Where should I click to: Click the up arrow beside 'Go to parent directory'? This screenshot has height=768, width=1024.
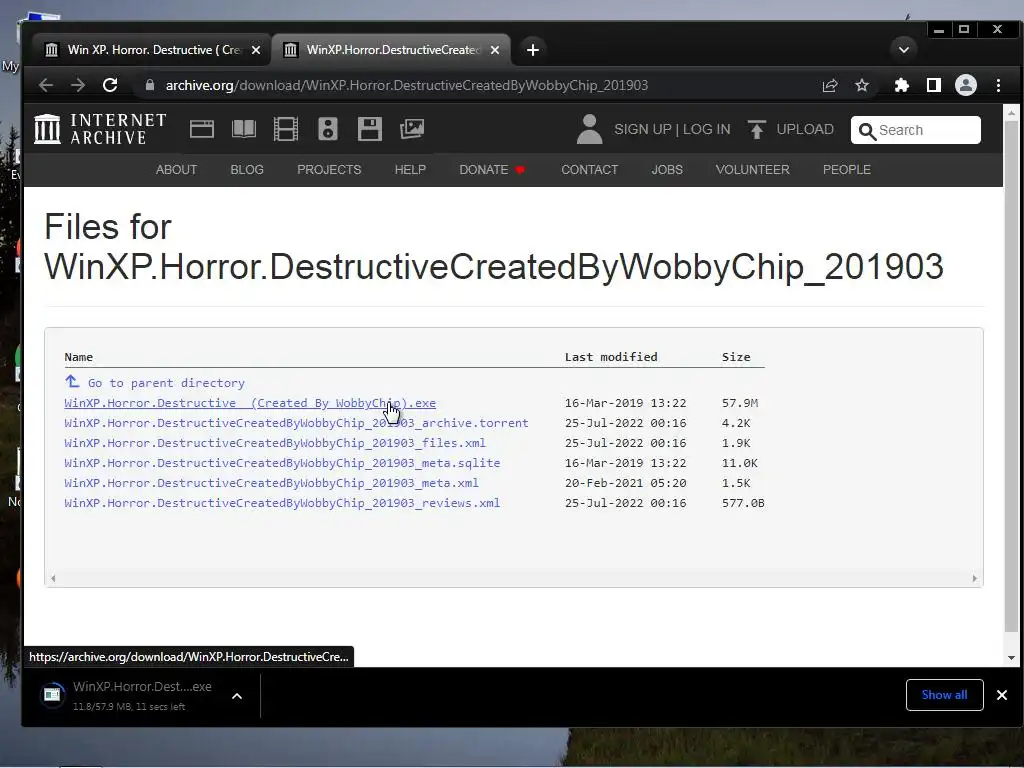[72, 381]
